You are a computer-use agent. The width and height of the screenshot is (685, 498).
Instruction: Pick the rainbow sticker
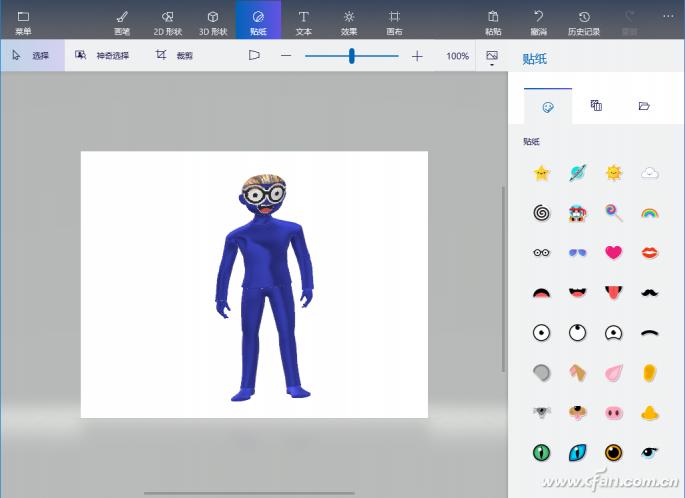pyautogui.click(x=649, y=212)
